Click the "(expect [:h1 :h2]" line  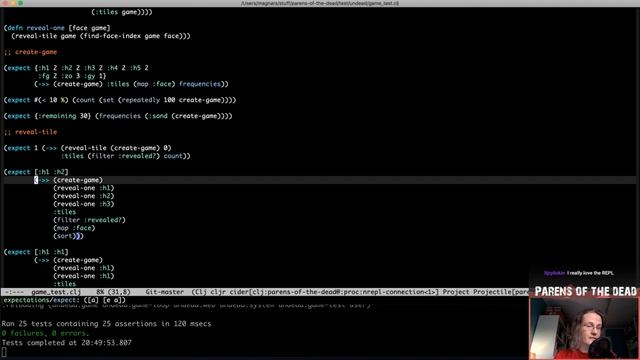pyautogui.click(x=36, y=172)
